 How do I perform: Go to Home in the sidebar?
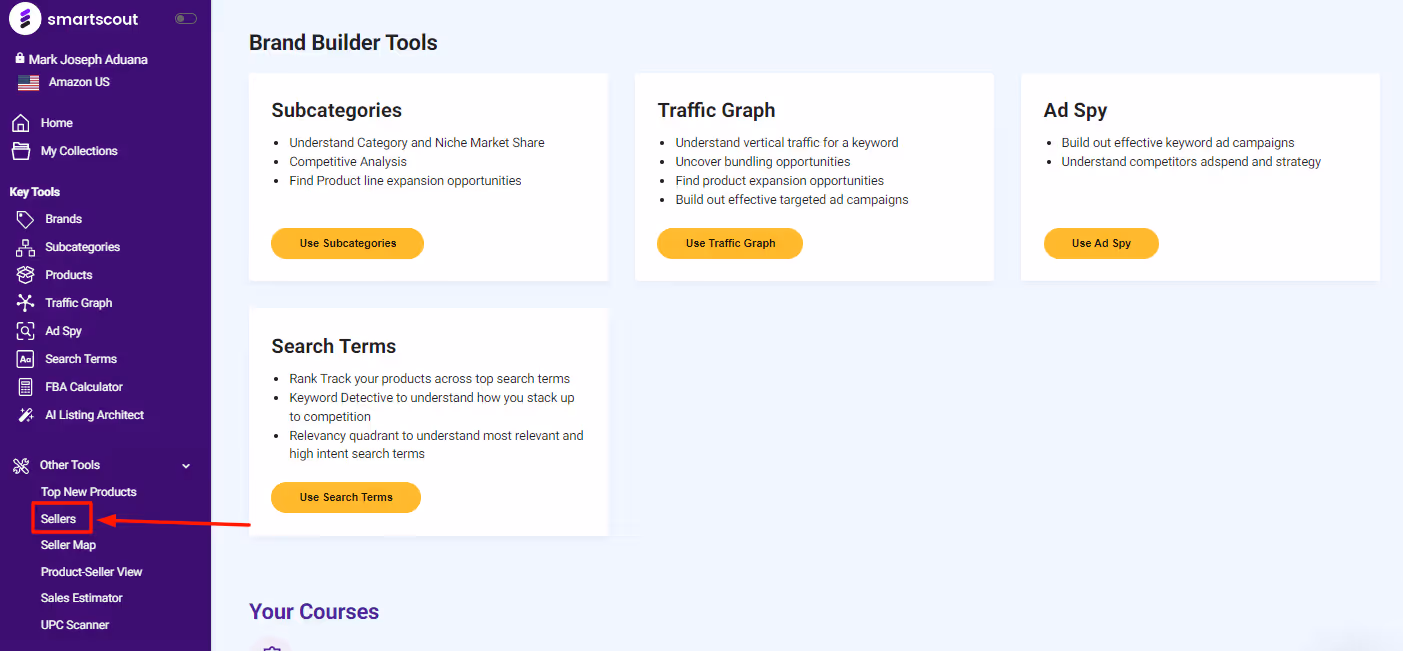point(57,123)
